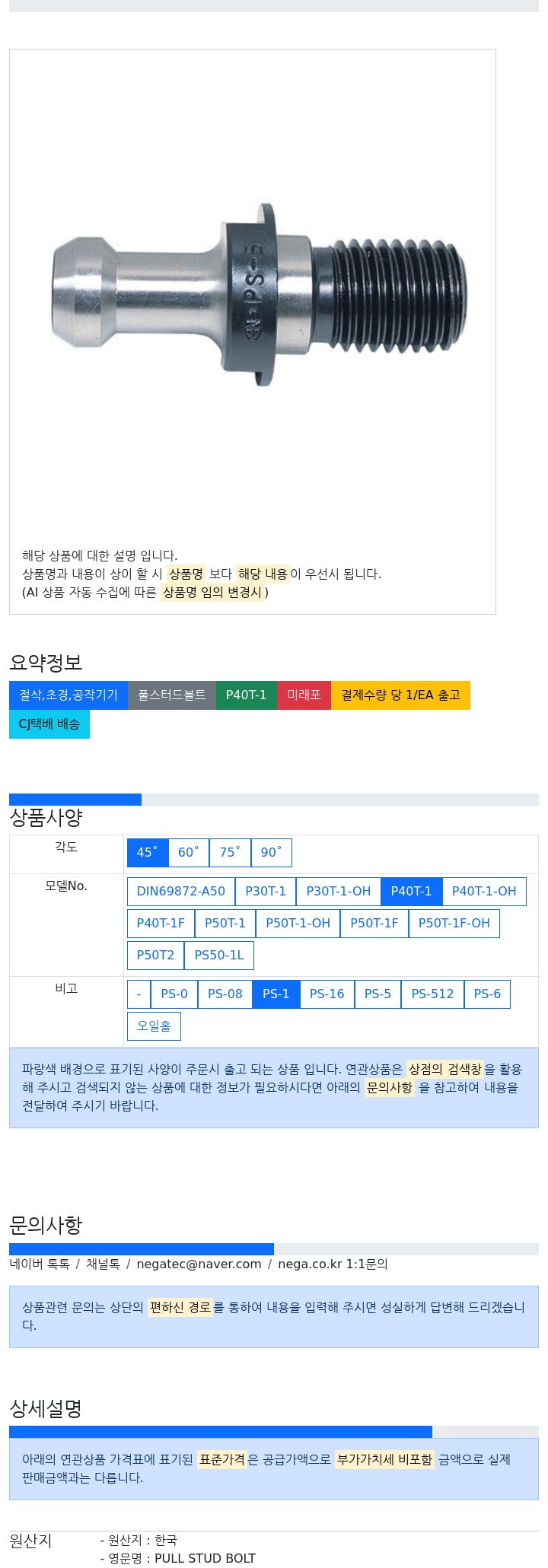
Task: Click the yellow 결제수량 당 1/EA 출고 tag
Action: [x=400, y=695]
